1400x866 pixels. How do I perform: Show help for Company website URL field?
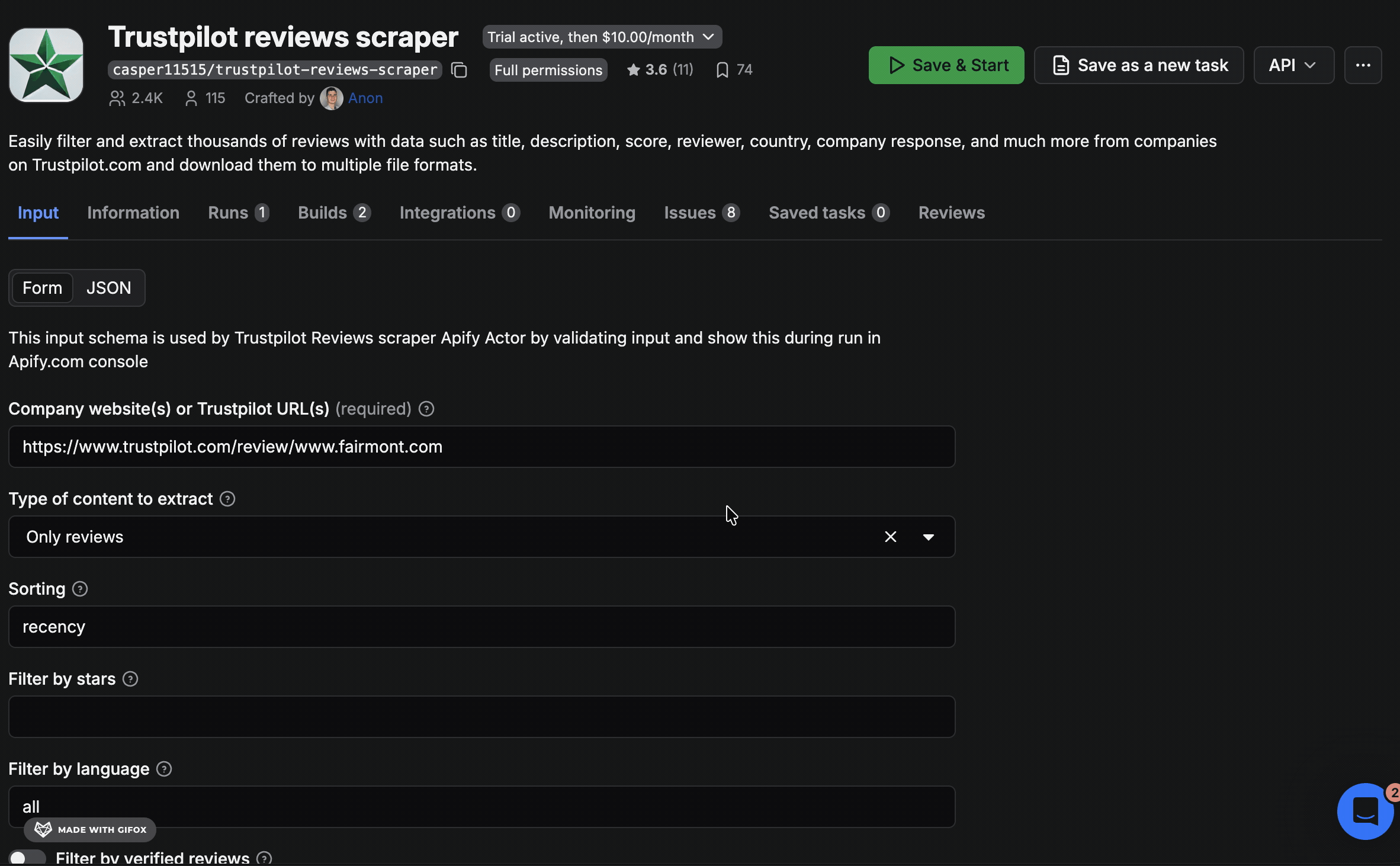coord(426,409)
